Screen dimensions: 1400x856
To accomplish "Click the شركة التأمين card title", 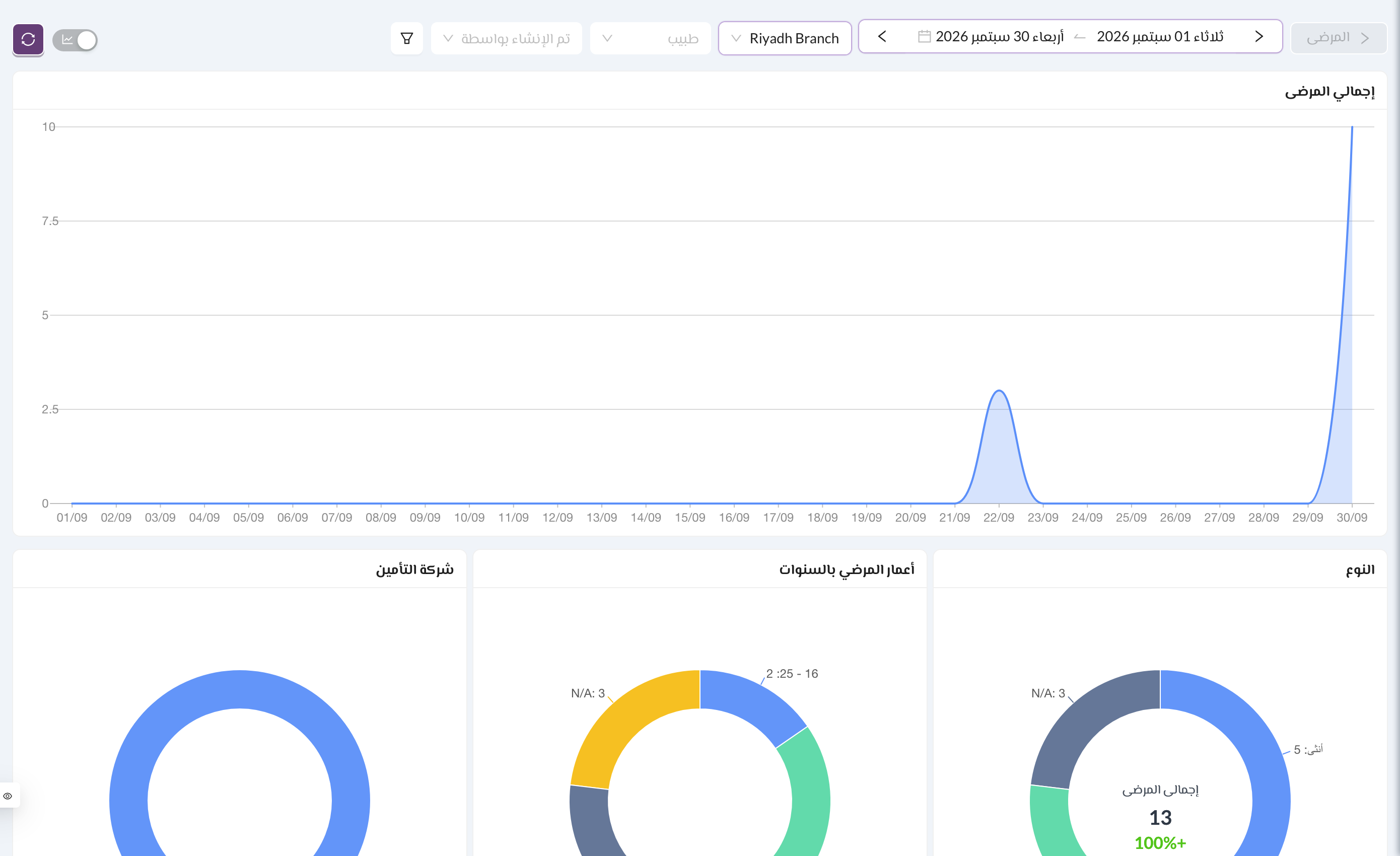I will pos(415,569).
